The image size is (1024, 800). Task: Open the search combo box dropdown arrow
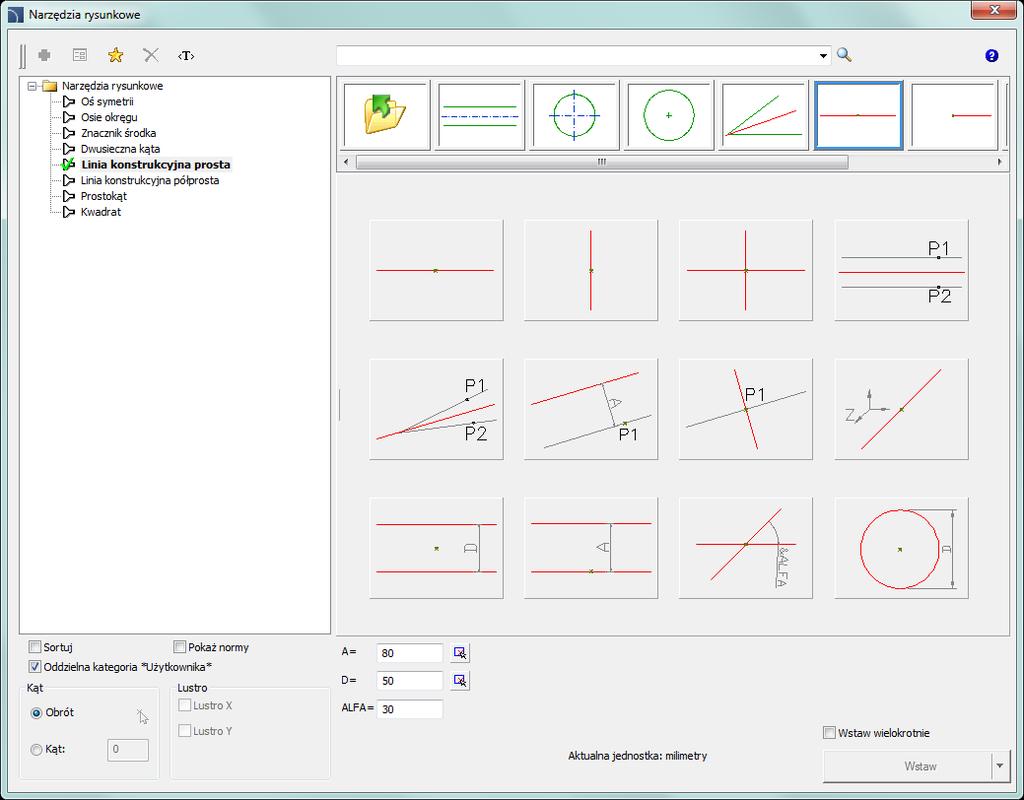coord(823,56)
